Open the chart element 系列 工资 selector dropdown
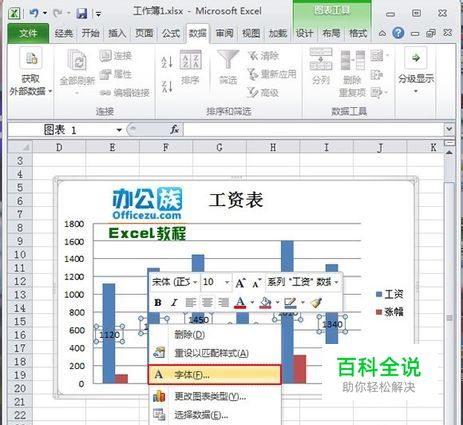Viewport: 463px width, 425px height. point(336,282)
